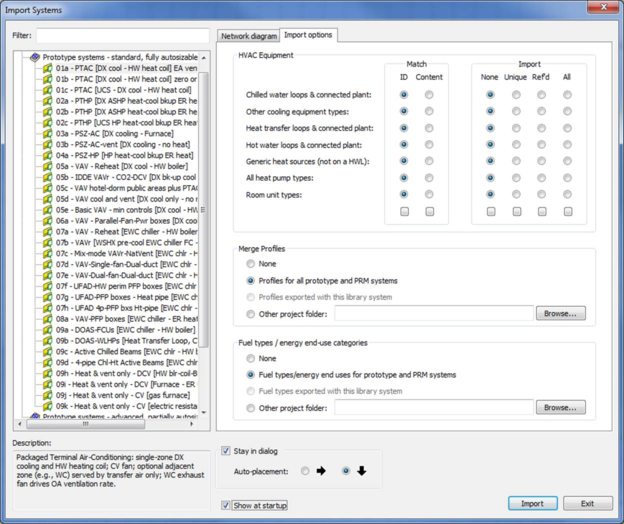Click the 07f UFAD-HW perim system icon
Screen dimensions: 624x524
pyautogui.click(x=47, y=286)
